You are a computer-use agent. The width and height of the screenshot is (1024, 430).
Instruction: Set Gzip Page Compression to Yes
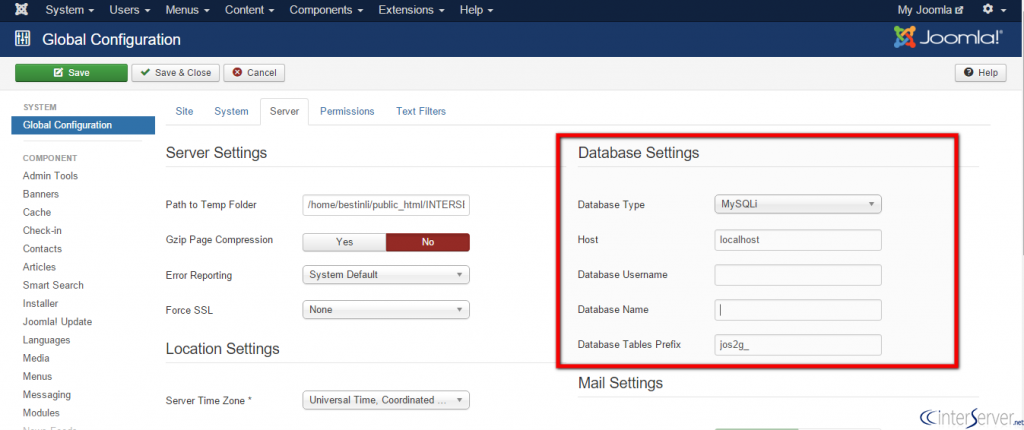pyautogui.click(x=344, y=242)
